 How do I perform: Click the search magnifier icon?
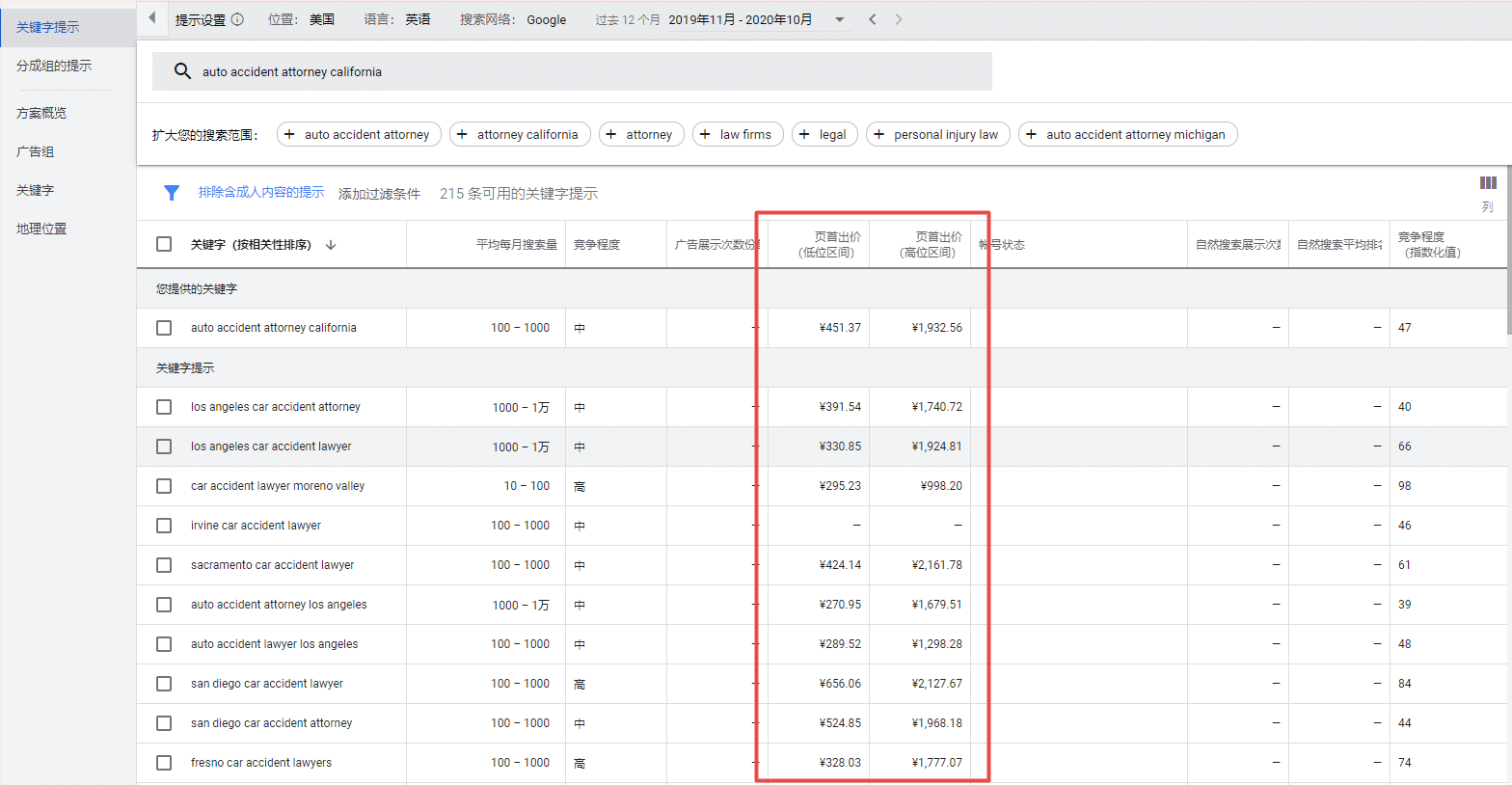[182, 71]
